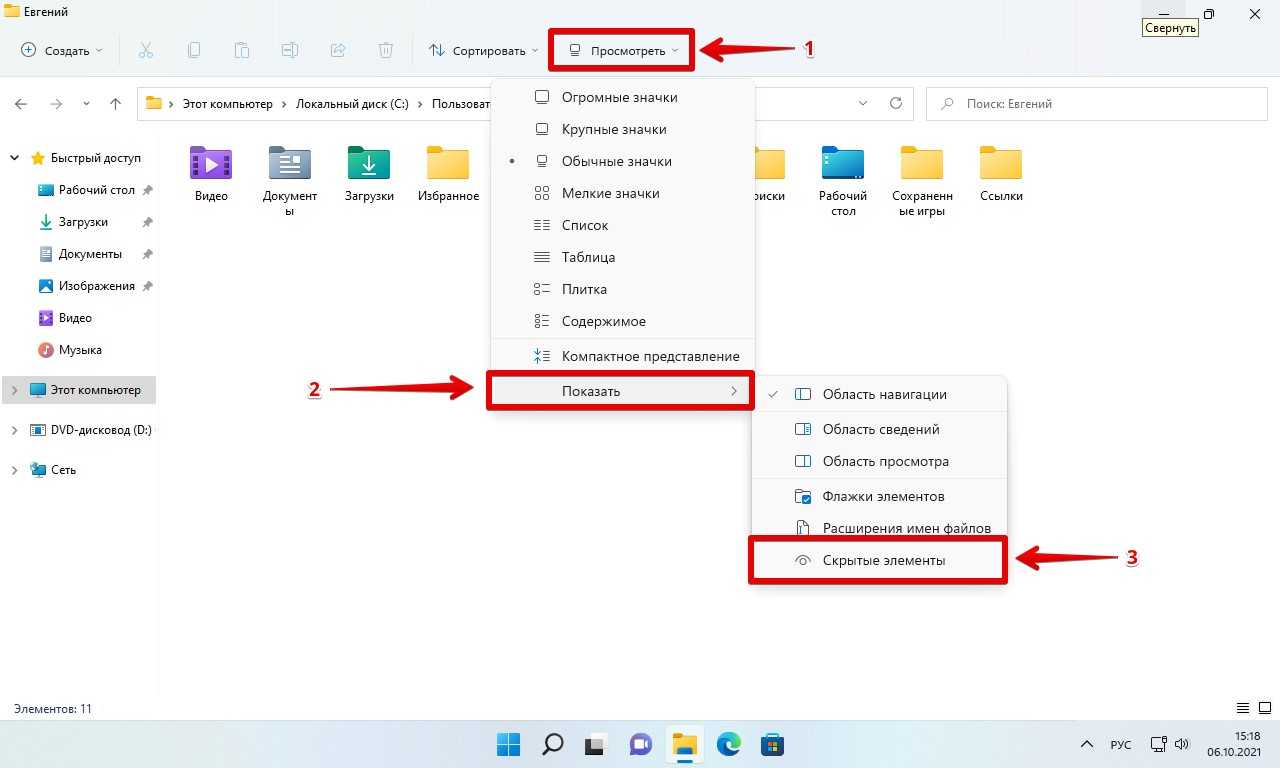1280x768 pixels.
Task: Expand Этот компьютер tree node
Action: [14, 390]
